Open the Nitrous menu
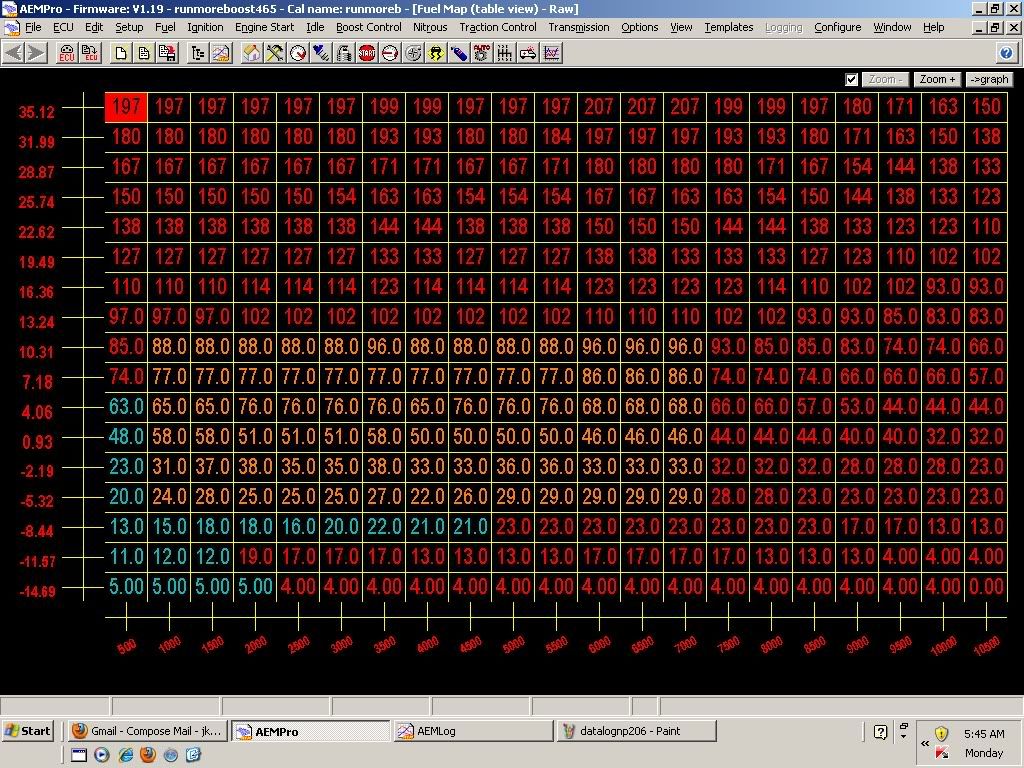Viewport: 1024px width, 768px height. click(x=430, y=27)
